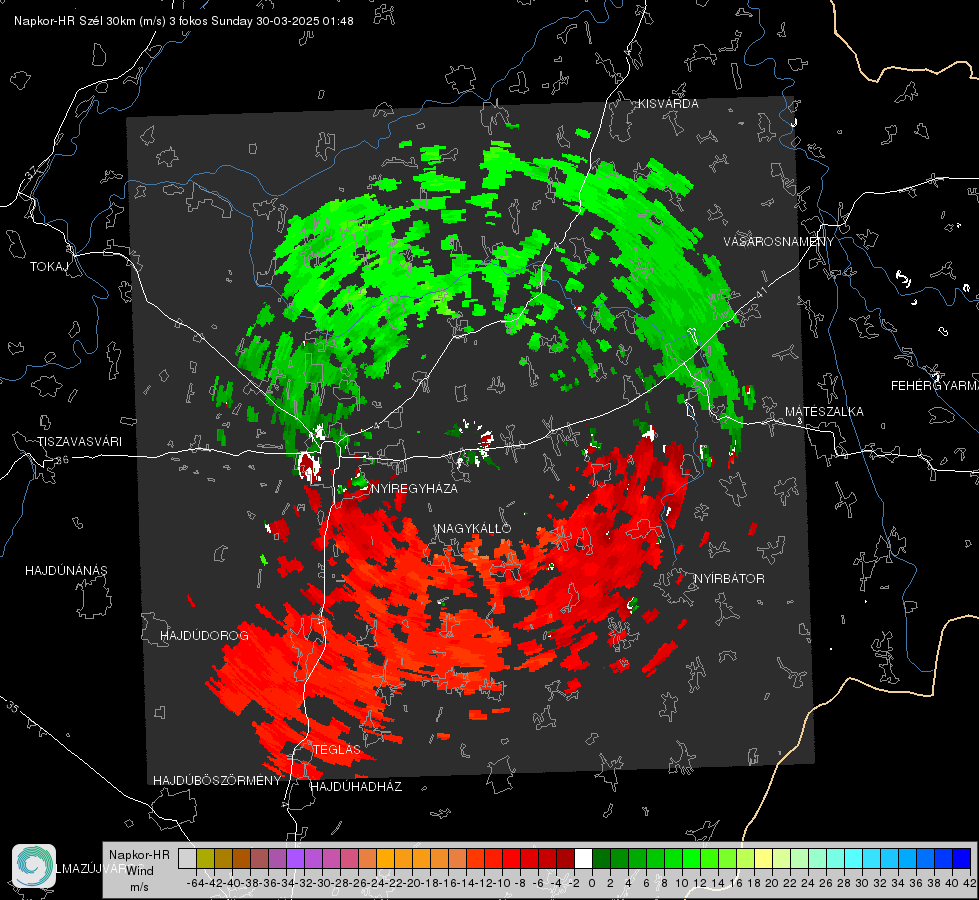The image size is (979, 900).
Task: Click the road number 36 near Tiszavasvári
Action: (62, 460)
